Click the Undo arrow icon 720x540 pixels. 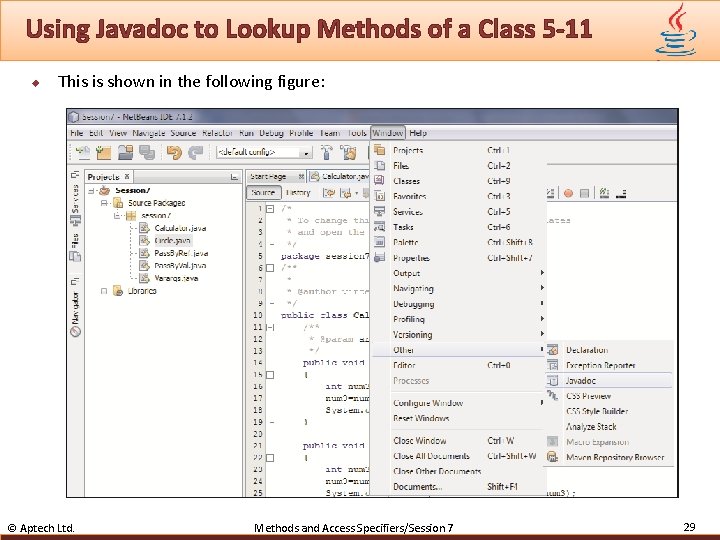coord(174,152)
